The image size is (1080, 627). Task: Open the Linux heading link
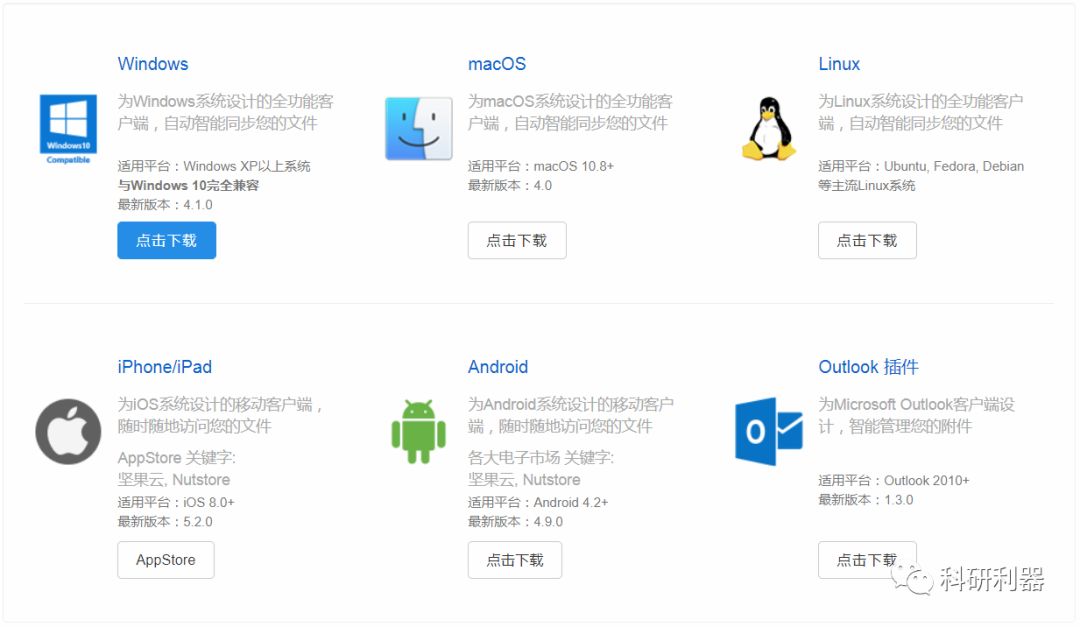839,64
